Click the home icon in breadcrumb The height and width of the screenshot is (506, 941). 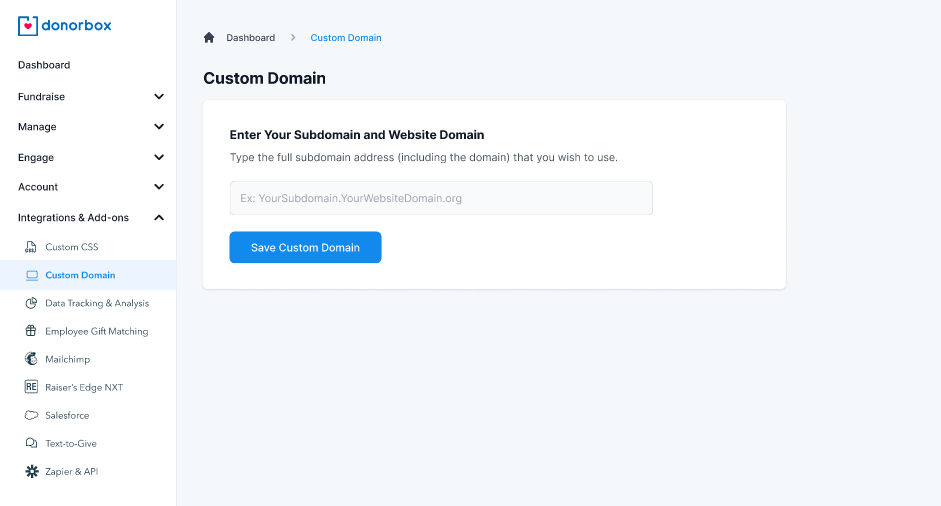[x=209, y=38]
